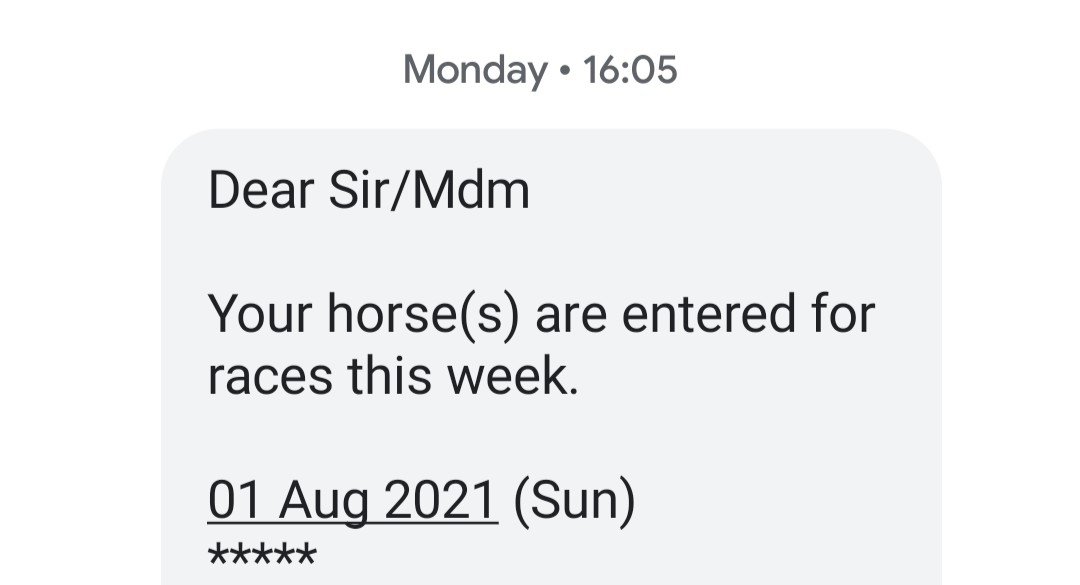Image resolution: width=1080 pixels, height=585 pixels.
Task: Tap the row of asterisks
Action: click(262, 555)
